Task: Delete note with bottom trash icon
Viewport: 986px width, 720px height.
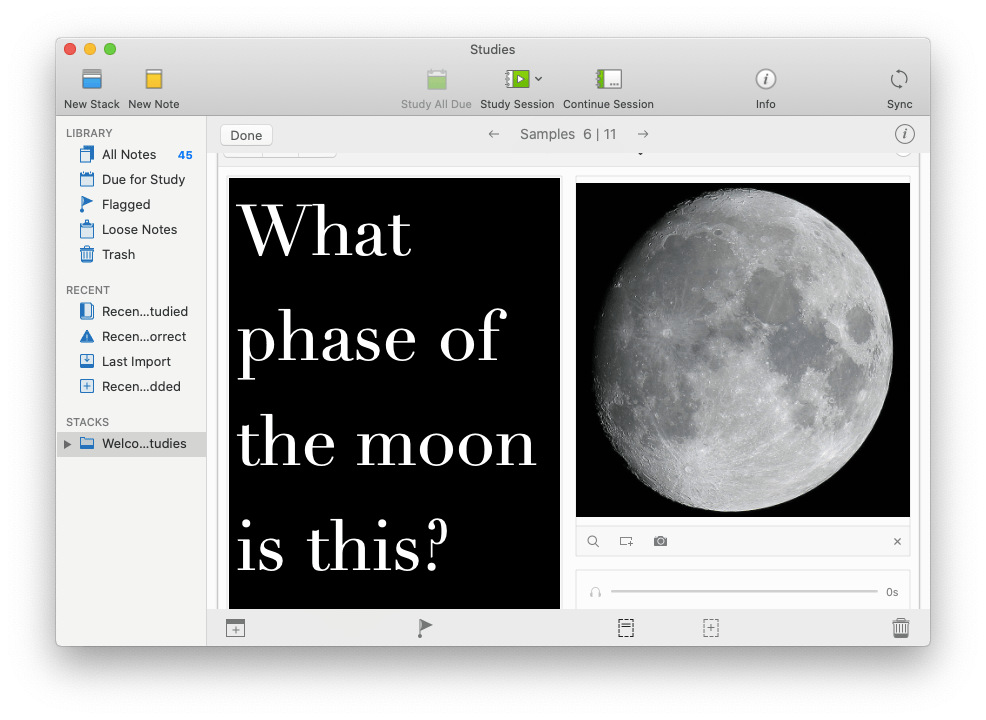Action: (x=901, y=628)
